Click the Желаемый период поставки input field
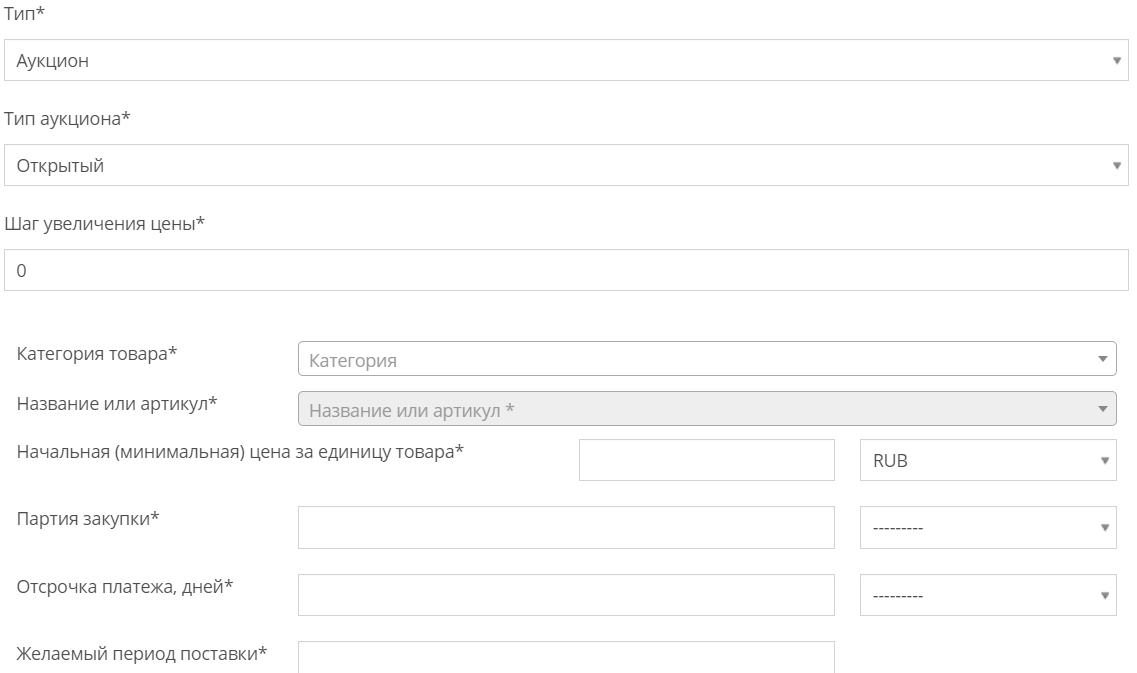Viewport: 1137px width, 673px height. [566, 657]
